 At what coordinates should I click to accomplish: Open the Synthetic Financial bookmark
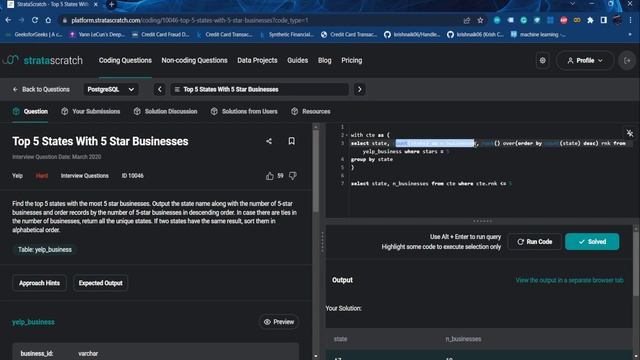coord(287,35)
